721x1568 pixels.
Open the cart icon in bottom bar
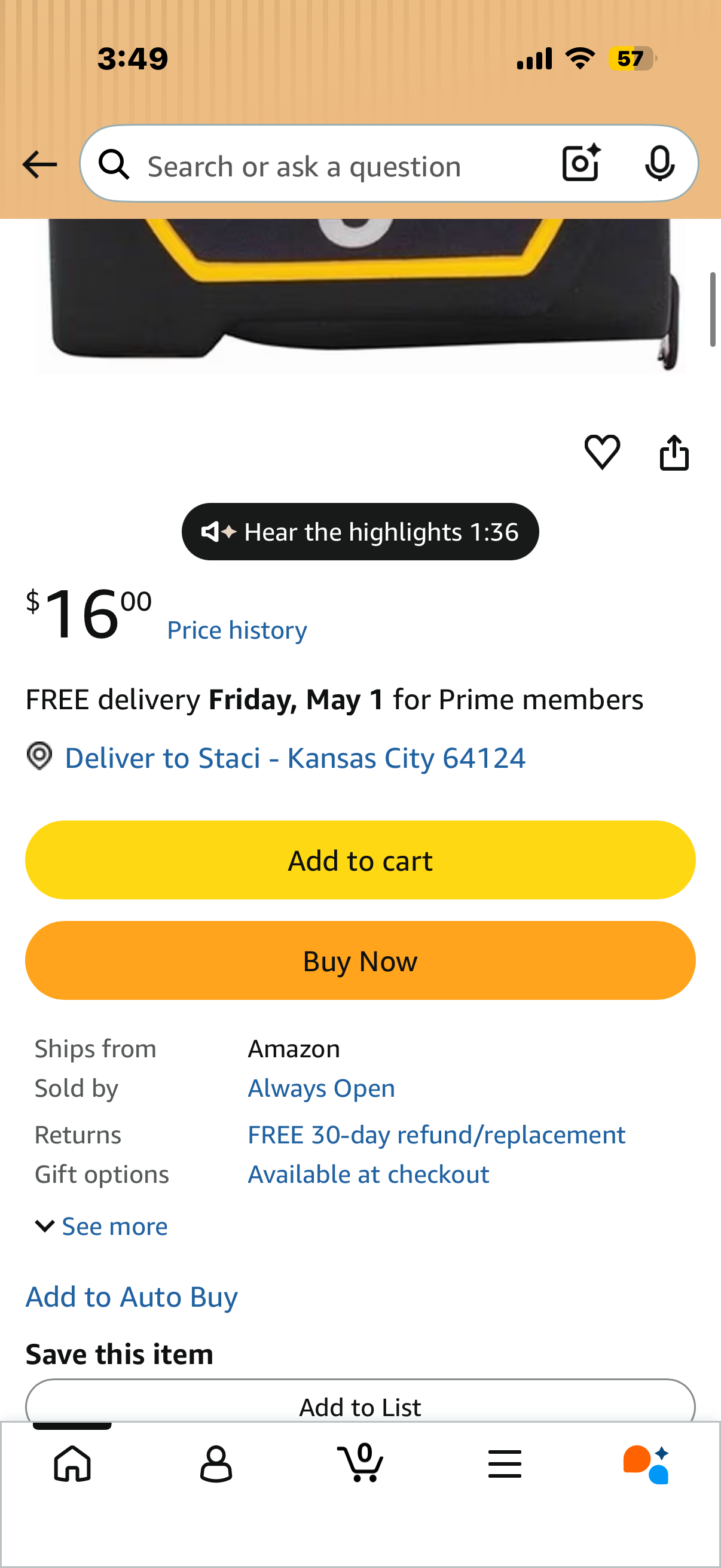coord(360,1462)
